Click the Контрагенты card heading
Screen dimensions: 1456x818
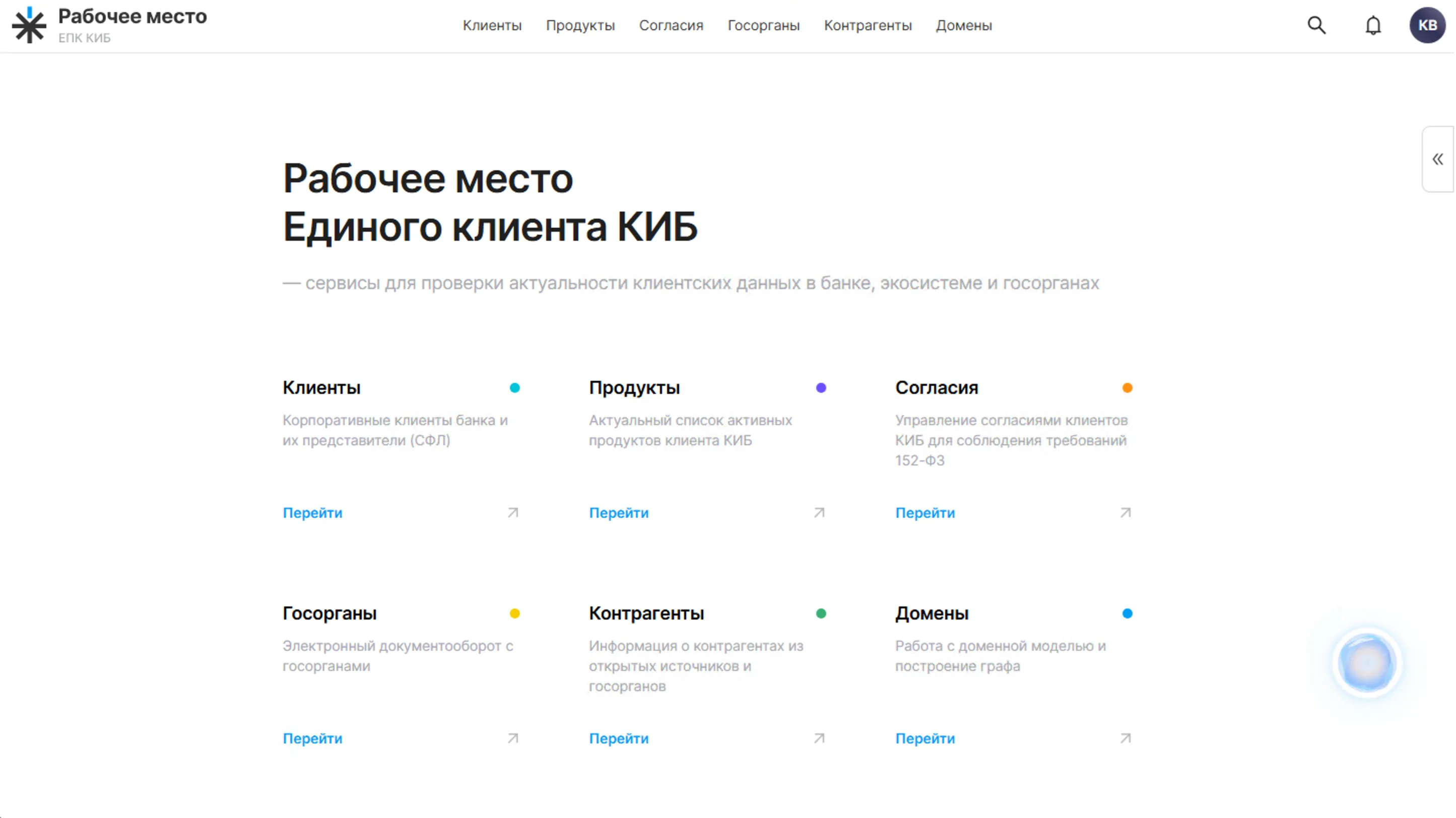coord(646,613)
